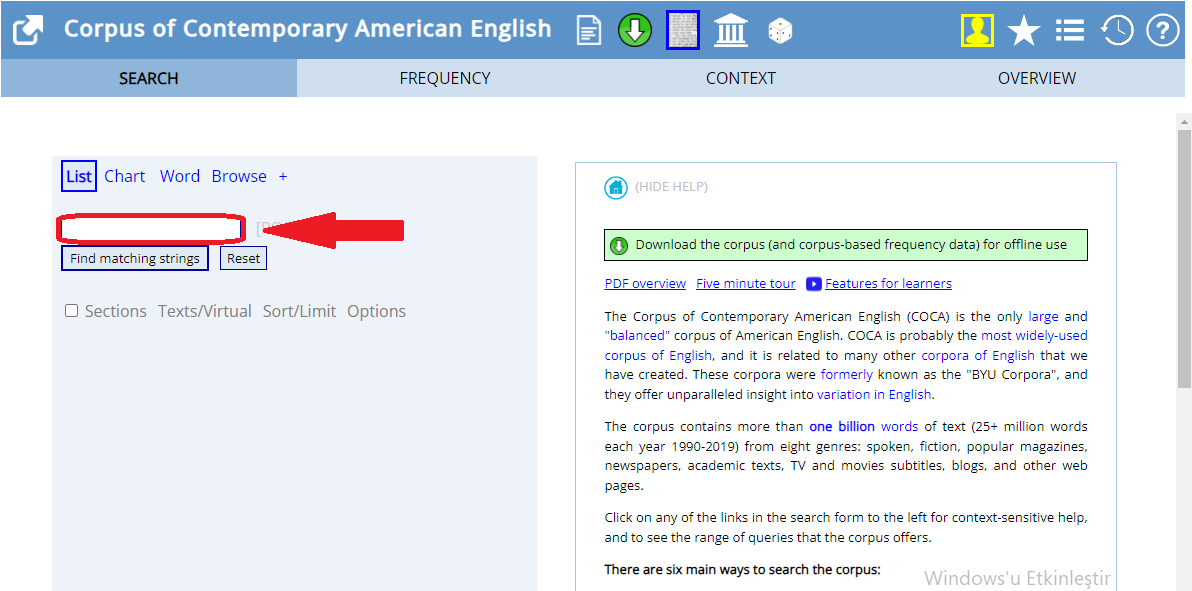
Task: Click the Find matching strings button
Action: tap(135, 259)
